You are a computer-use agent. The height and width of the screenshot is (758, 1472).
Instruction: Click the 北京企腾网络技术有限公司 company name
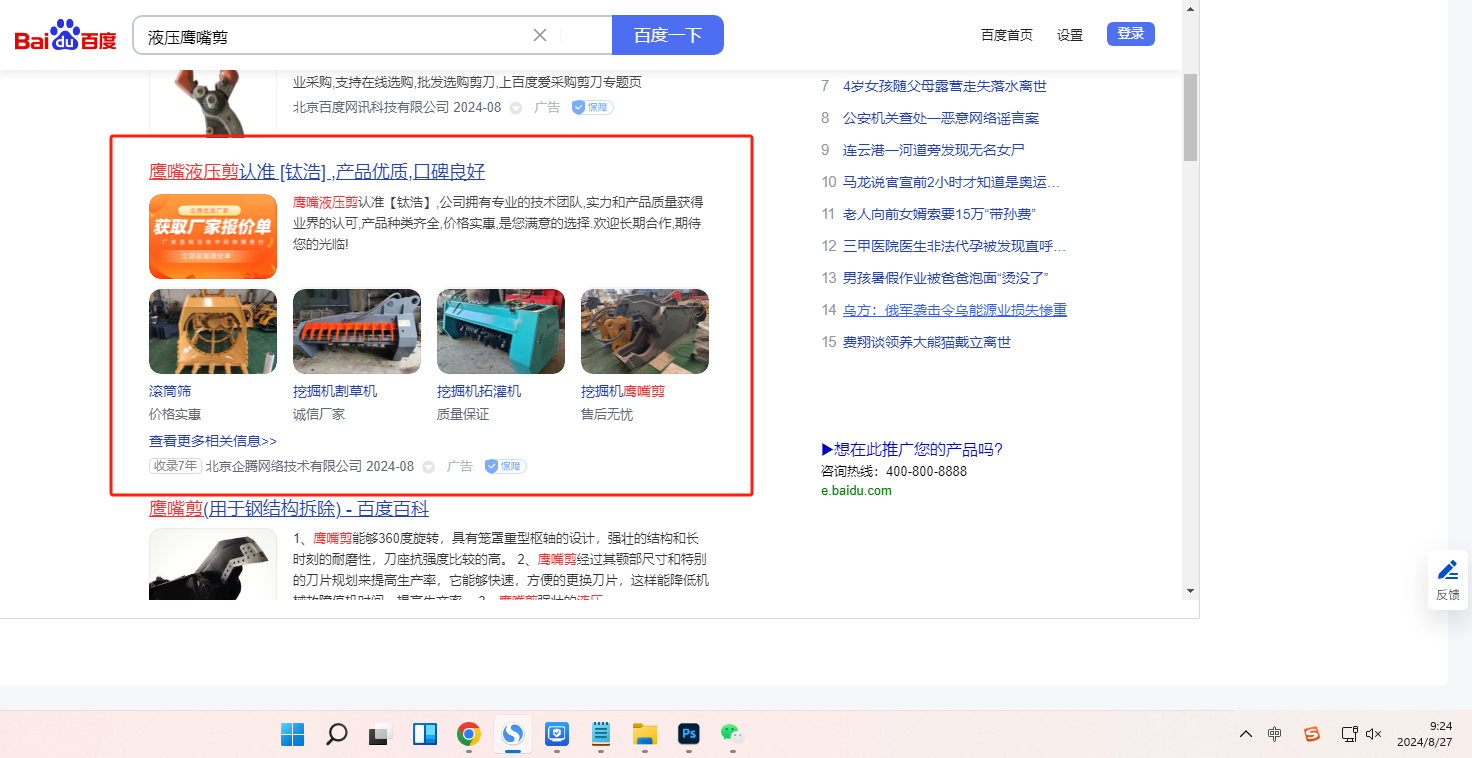tap(284, 466)
